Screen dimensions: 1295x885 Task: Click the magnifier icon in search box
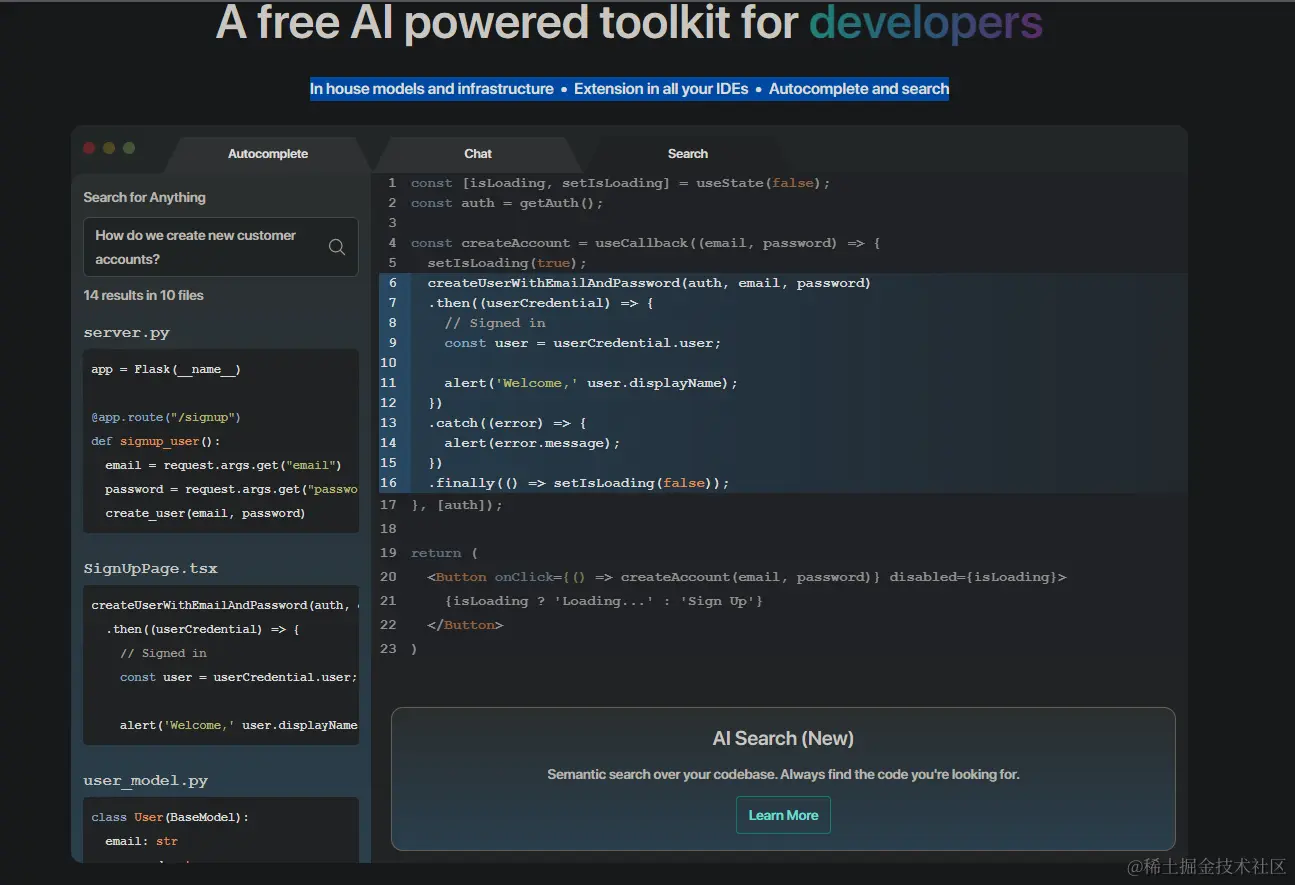[x=337, y=247]
